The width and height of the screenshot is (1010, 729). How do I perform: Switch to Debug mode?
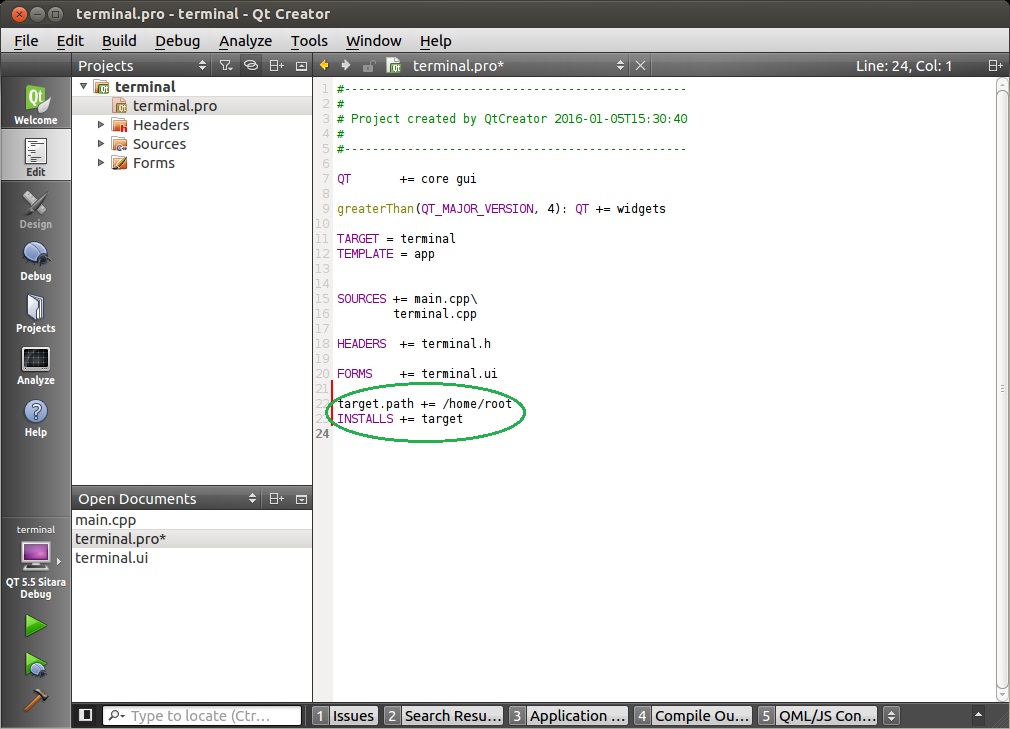tap(35, 261)
